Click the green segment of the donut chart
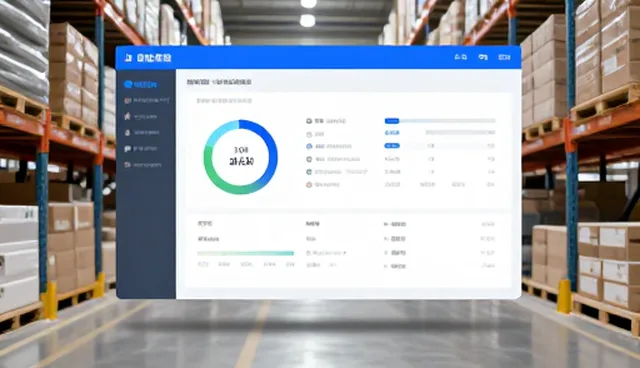The width and height of the screenshot is (640, 368). (x=222, y=182)
